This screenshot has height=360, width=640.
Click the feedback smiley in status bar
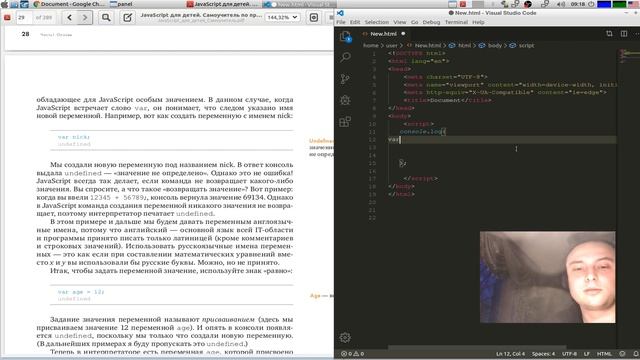coord(622,354)
